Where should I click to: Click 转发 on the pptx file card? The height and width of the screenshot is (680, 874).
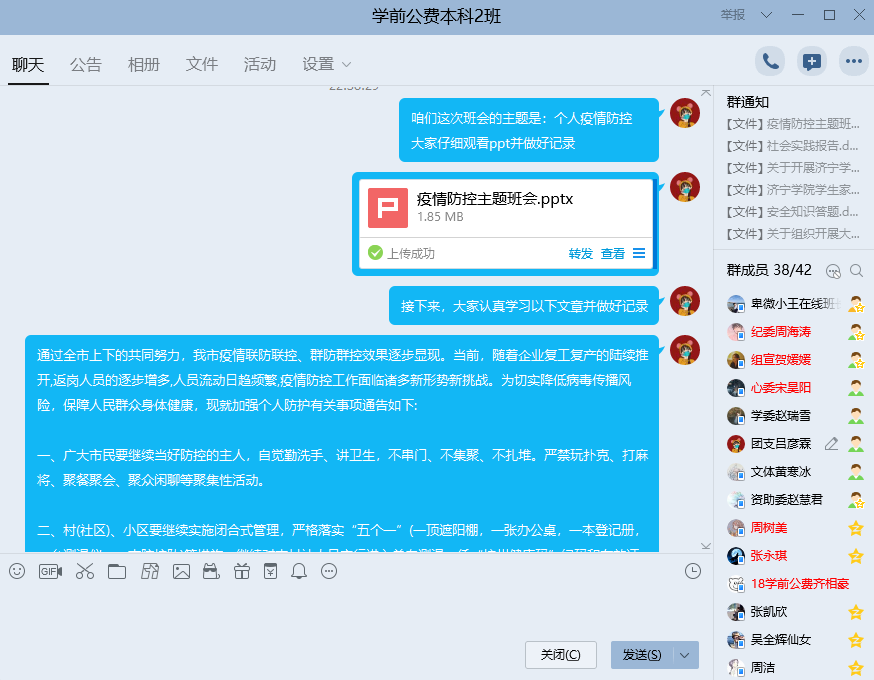point(581,253)
